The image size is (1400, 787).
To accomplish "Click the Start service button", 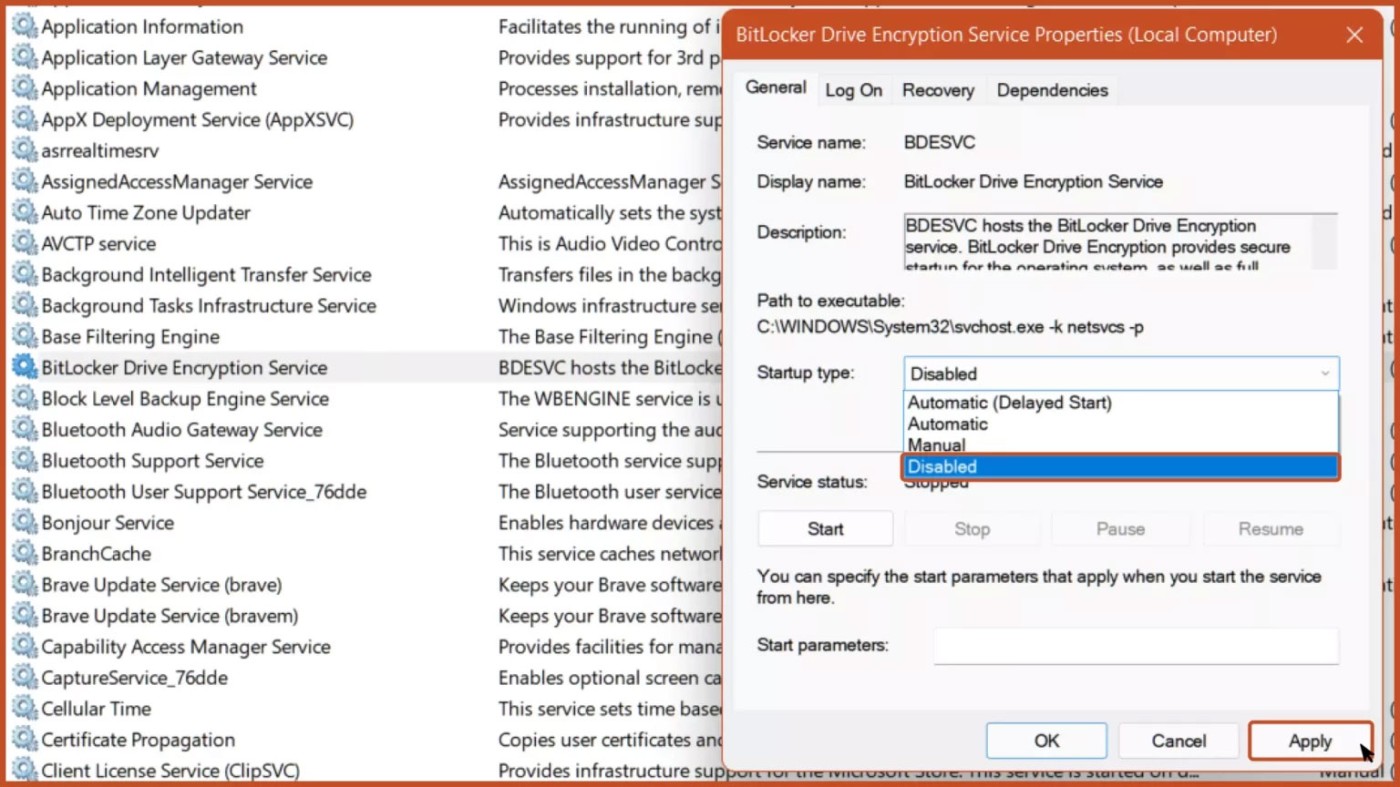I will click(x=825, y=529).
